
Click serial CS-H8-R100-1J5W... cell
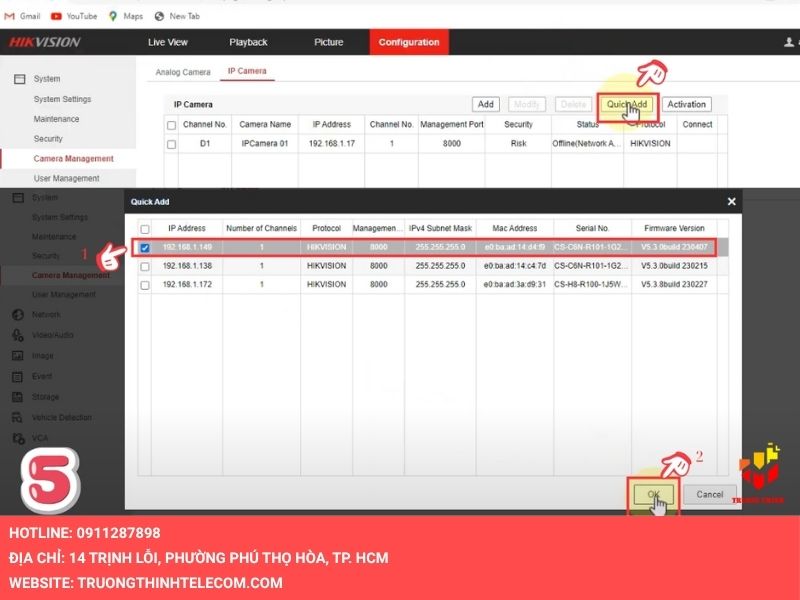592,284
